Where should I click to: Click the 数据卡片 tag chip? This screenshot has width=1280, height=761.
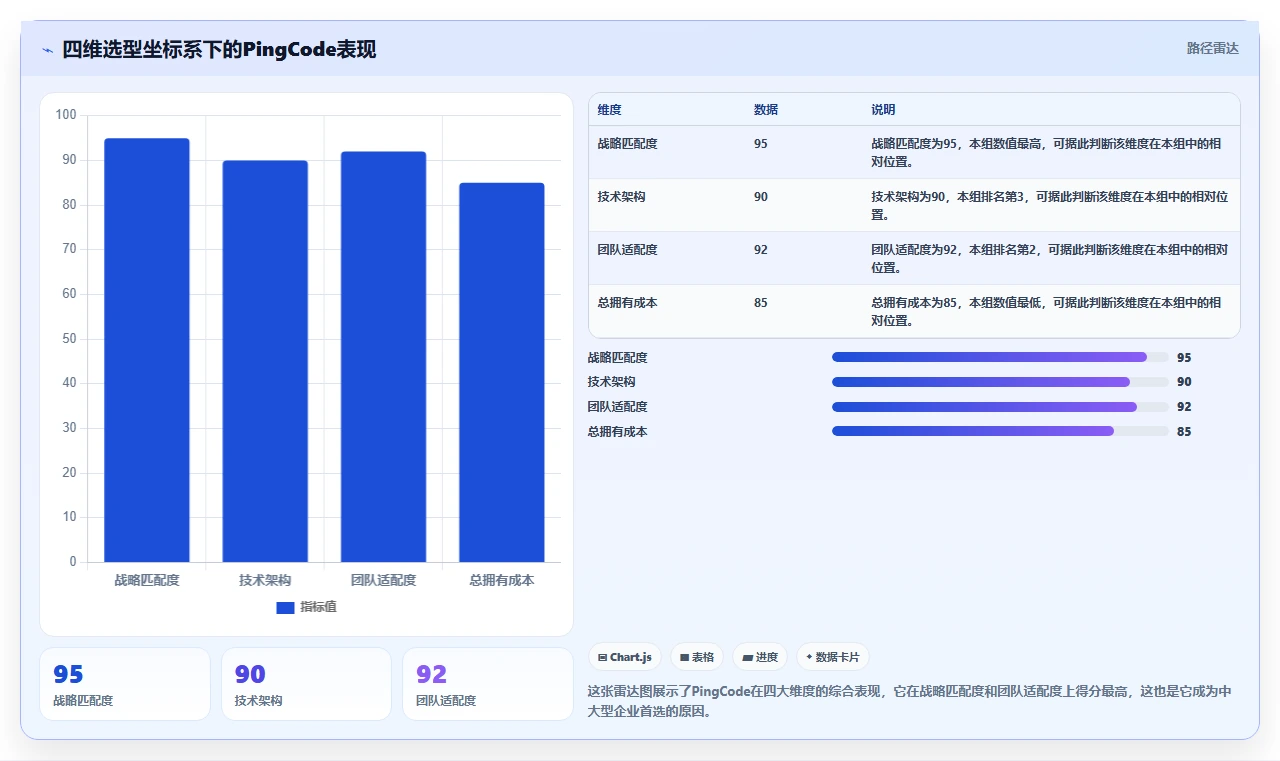tap(833, 657)
